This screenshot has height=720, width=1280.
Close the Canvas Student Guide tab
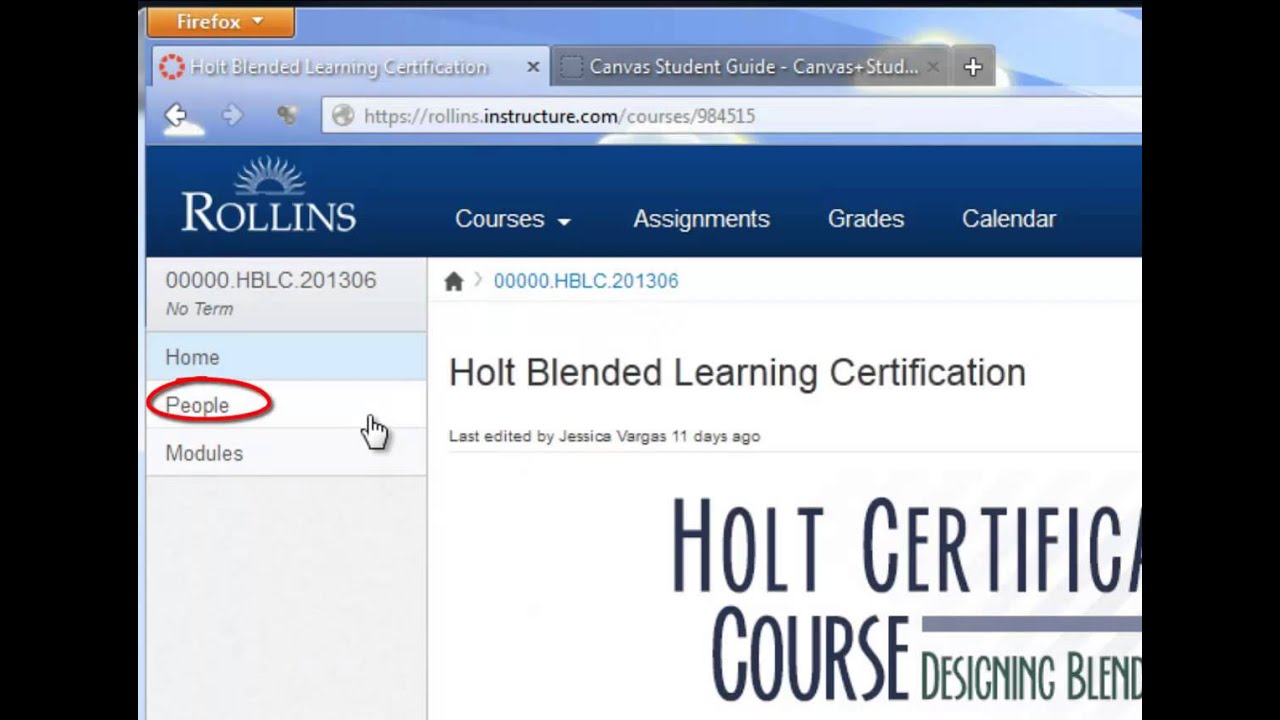tap(933, 67)
